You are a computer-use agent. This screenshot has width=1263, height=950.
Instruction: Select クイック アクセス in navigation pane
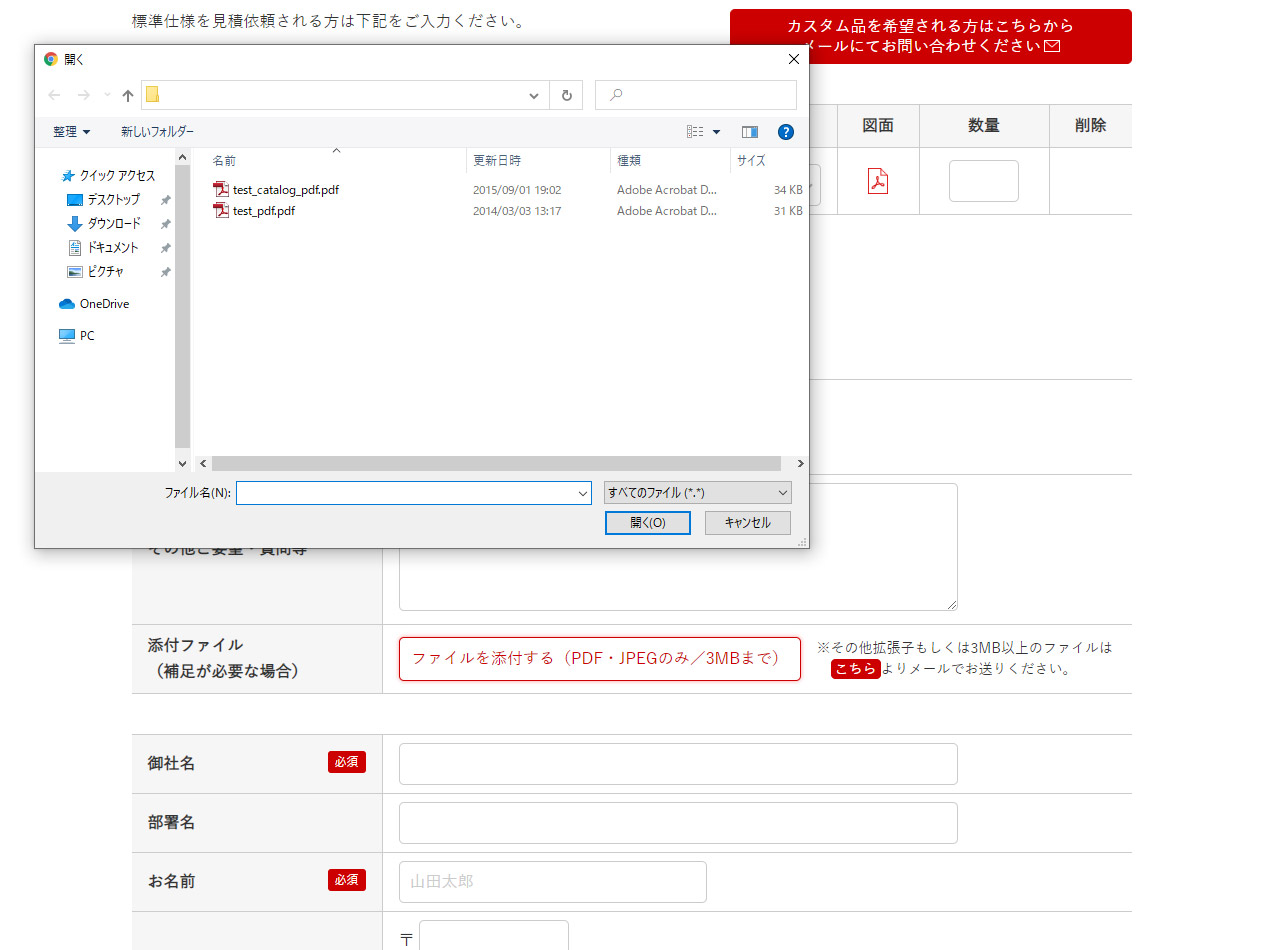point(108,175)
